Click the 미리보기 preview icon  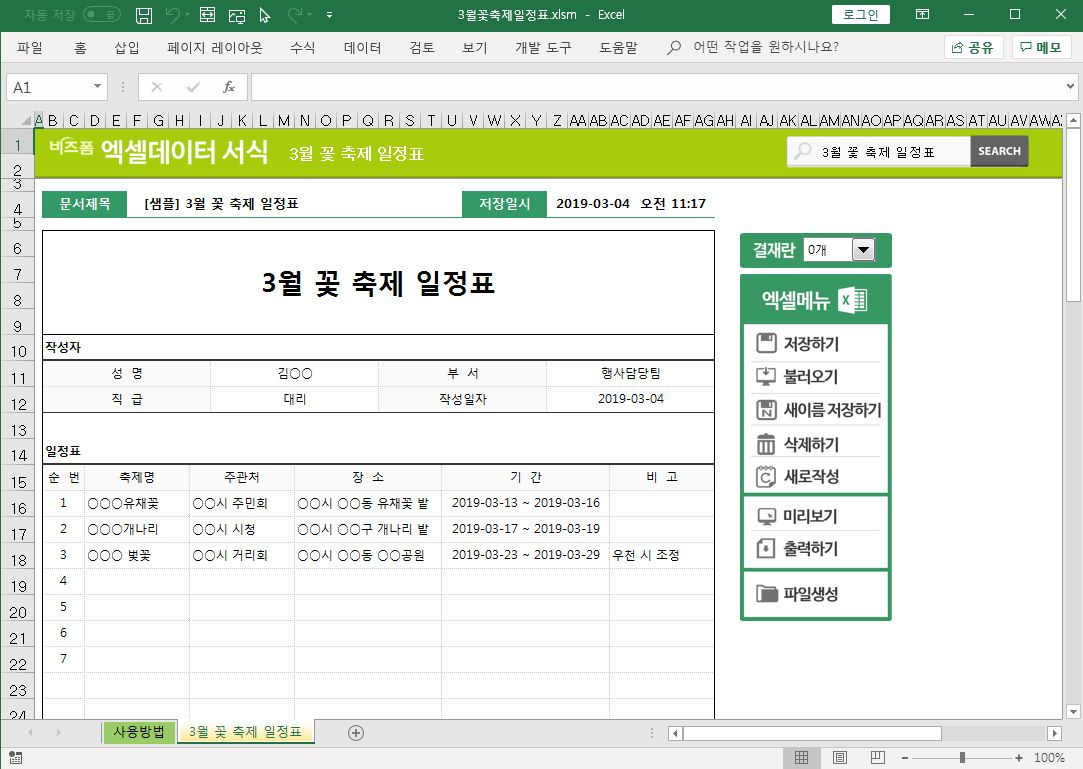tap(767, 517)
